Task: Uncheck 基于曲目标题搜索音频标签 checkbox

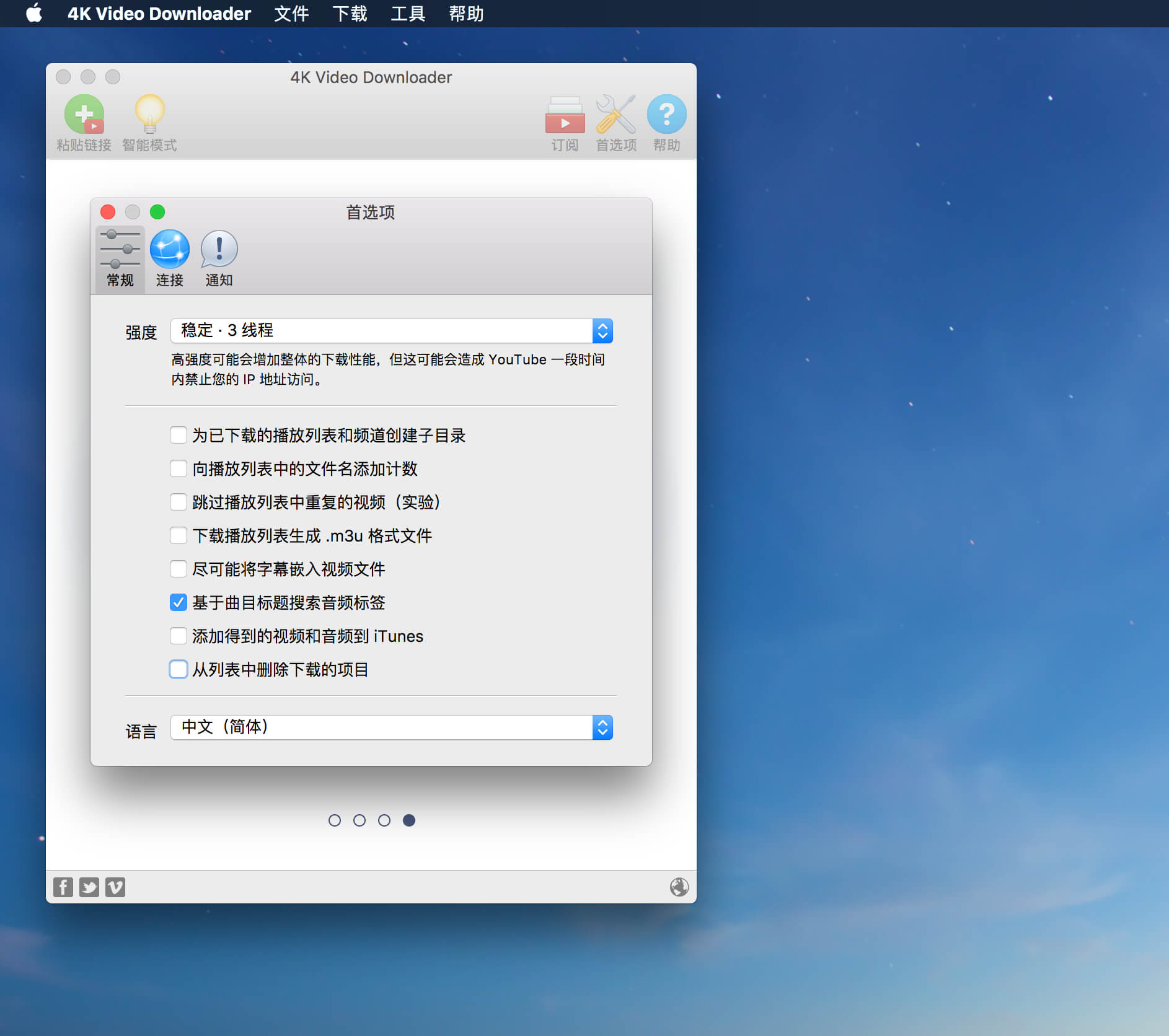Action: pyautogui.click(x=179, y=602)
